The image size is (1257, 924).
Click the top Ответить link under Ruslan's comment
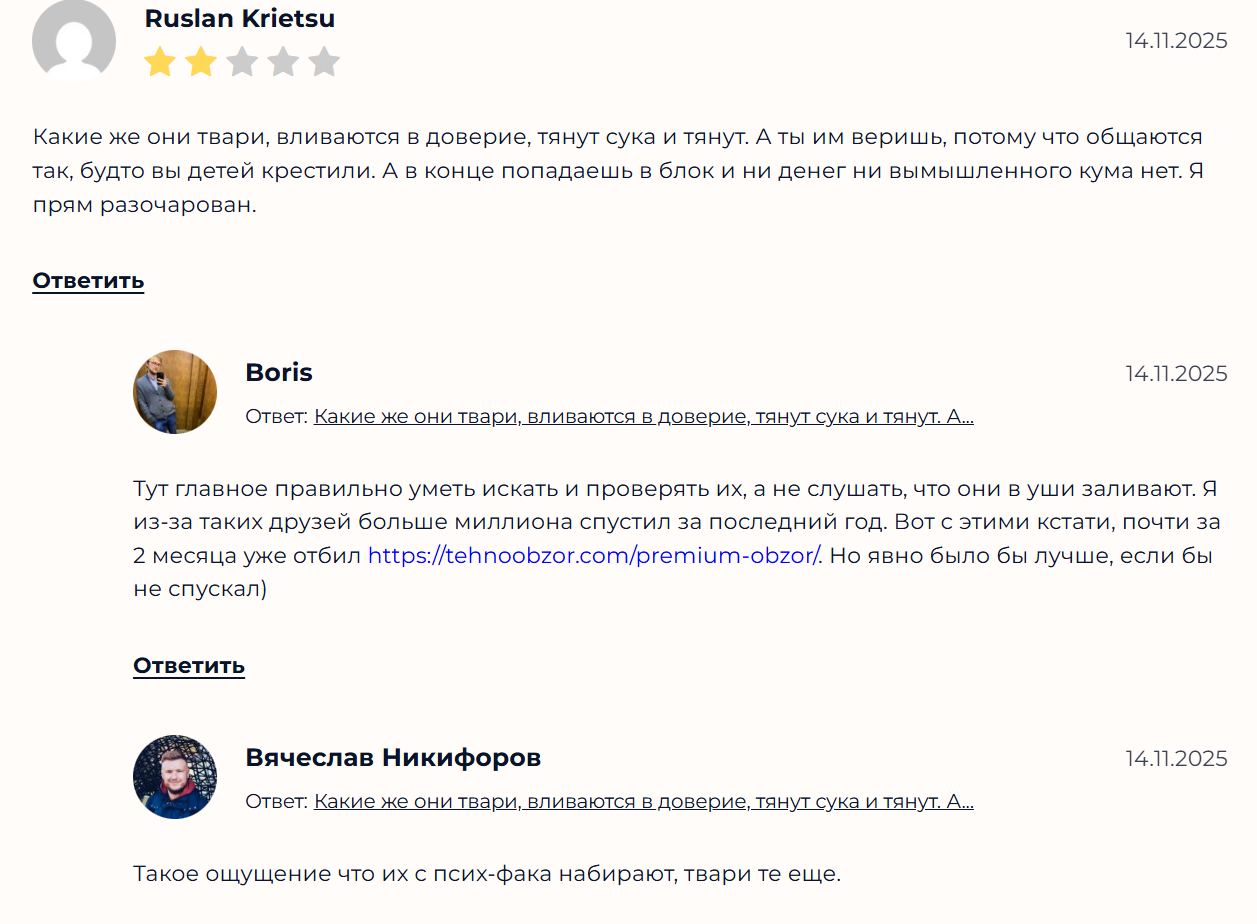tap(88, 281)
